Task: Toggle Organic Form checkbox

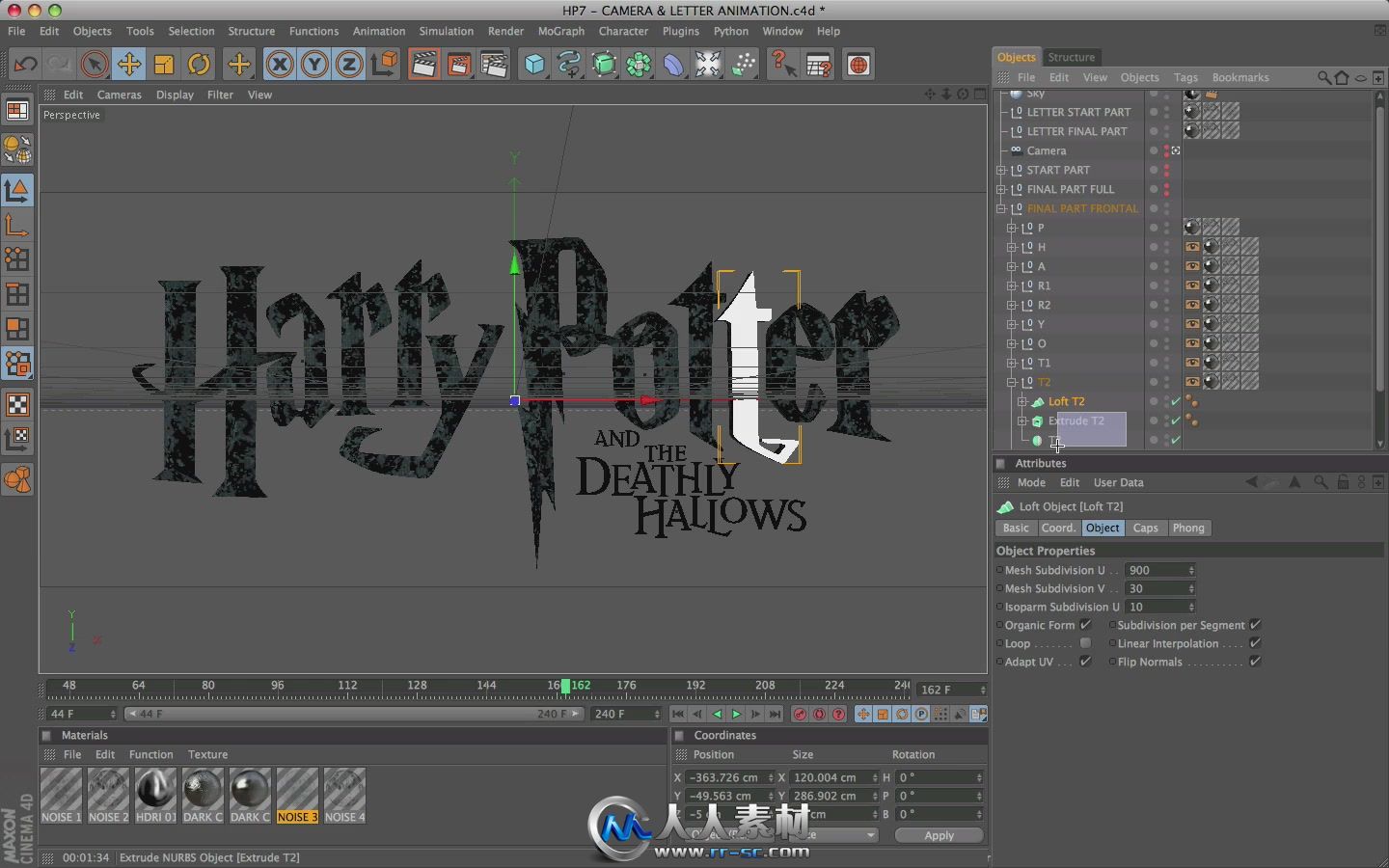Action: 1085,625
